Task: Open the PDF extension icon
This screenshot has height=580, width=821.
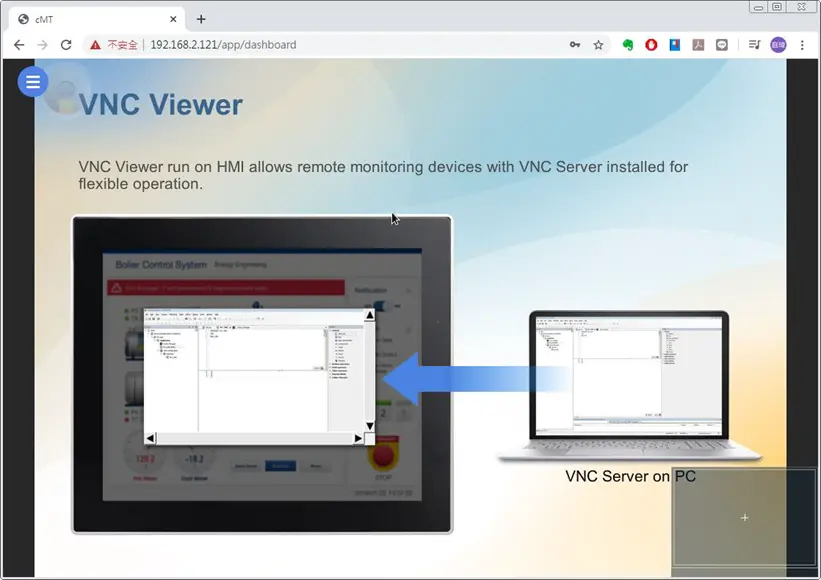Action: point(698,45)
